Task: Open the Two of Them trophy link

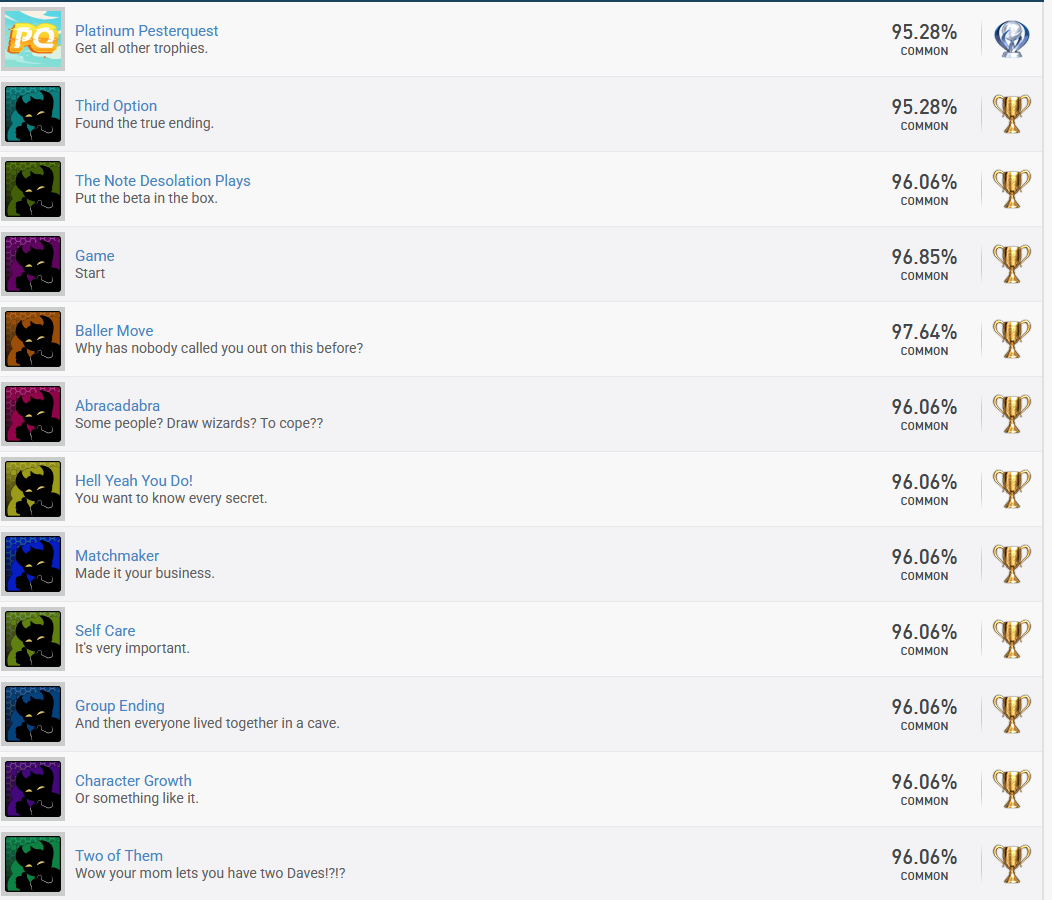Action: 119,856
